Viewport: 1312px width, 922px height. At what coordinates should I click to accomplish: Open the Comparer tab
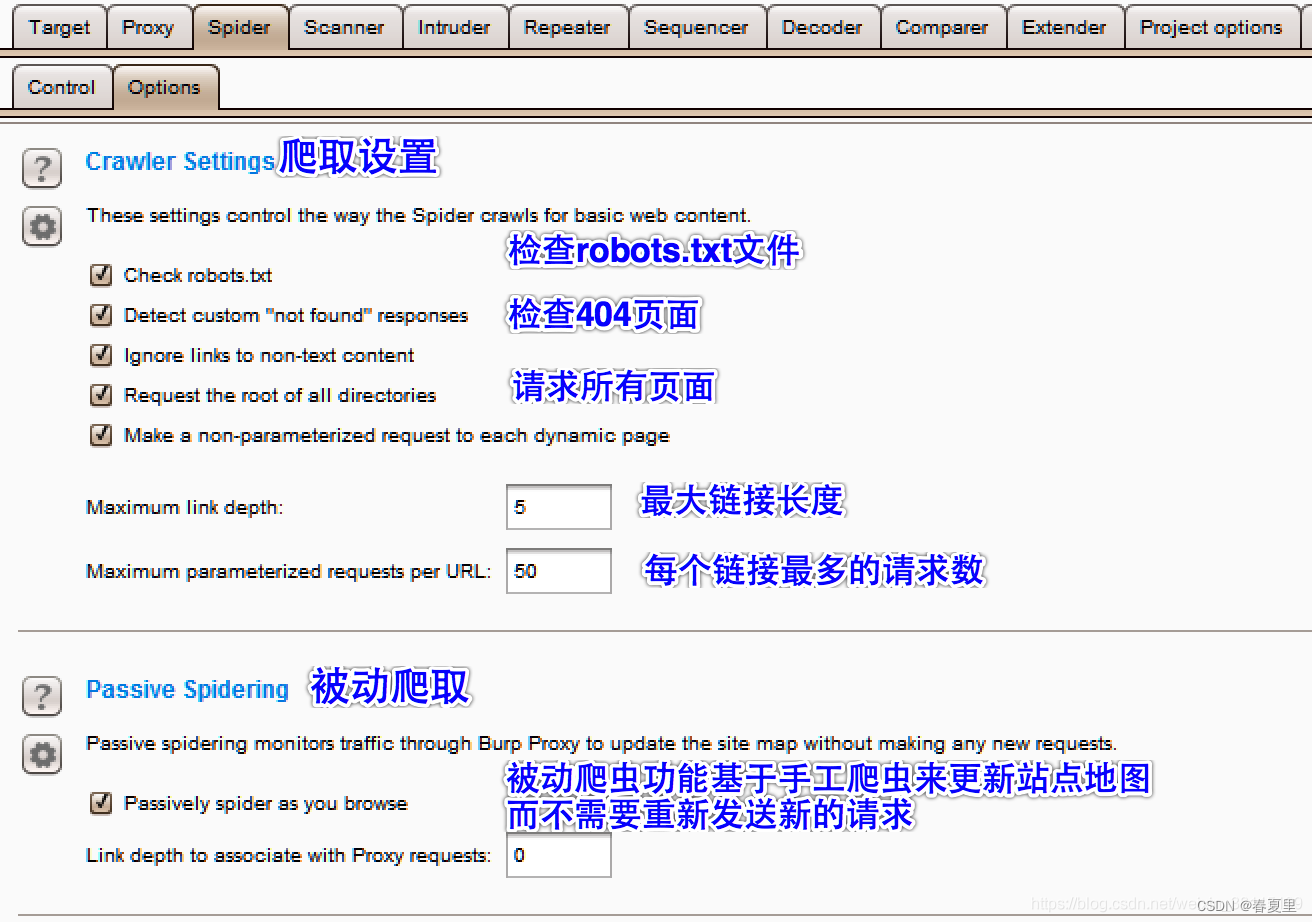pyautogui.click(x=943, y=27)
